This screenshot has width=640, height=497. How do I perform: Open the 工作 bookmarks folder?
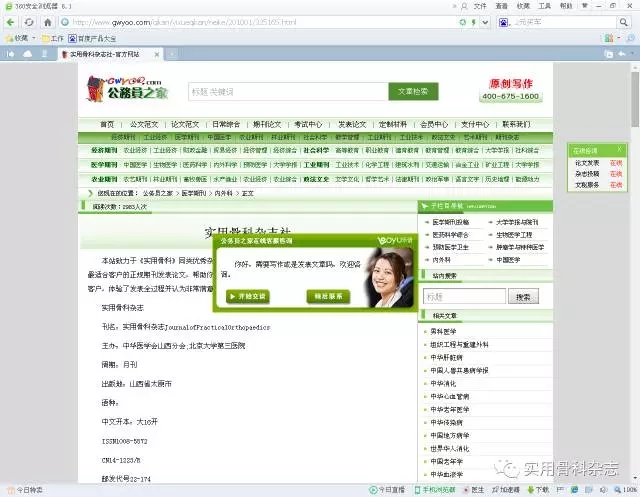(53, 38)
